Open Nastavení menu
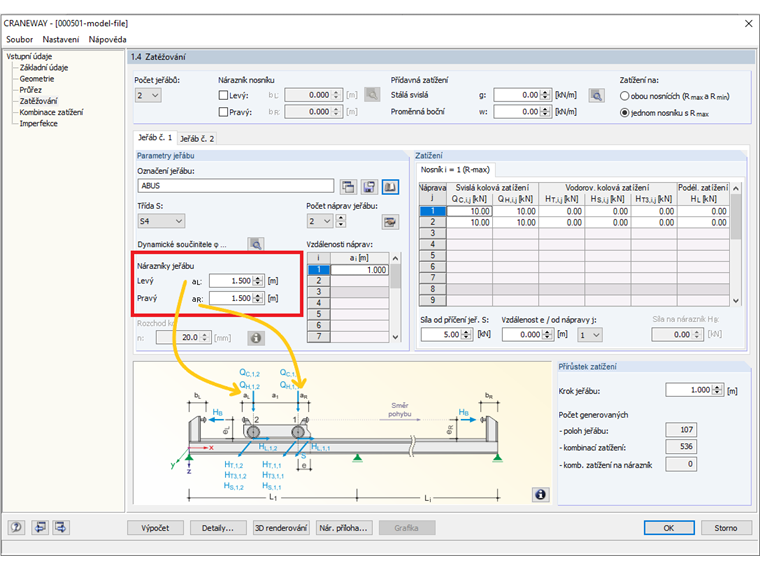 tap(61, 40)
